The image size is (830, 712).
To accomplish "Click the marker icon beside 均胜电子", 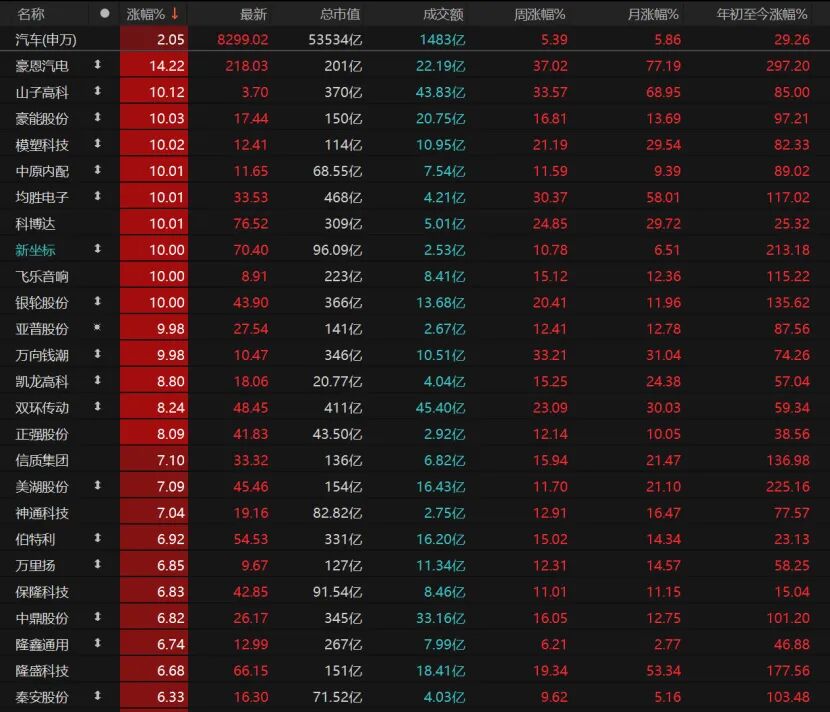I will 98,196.
